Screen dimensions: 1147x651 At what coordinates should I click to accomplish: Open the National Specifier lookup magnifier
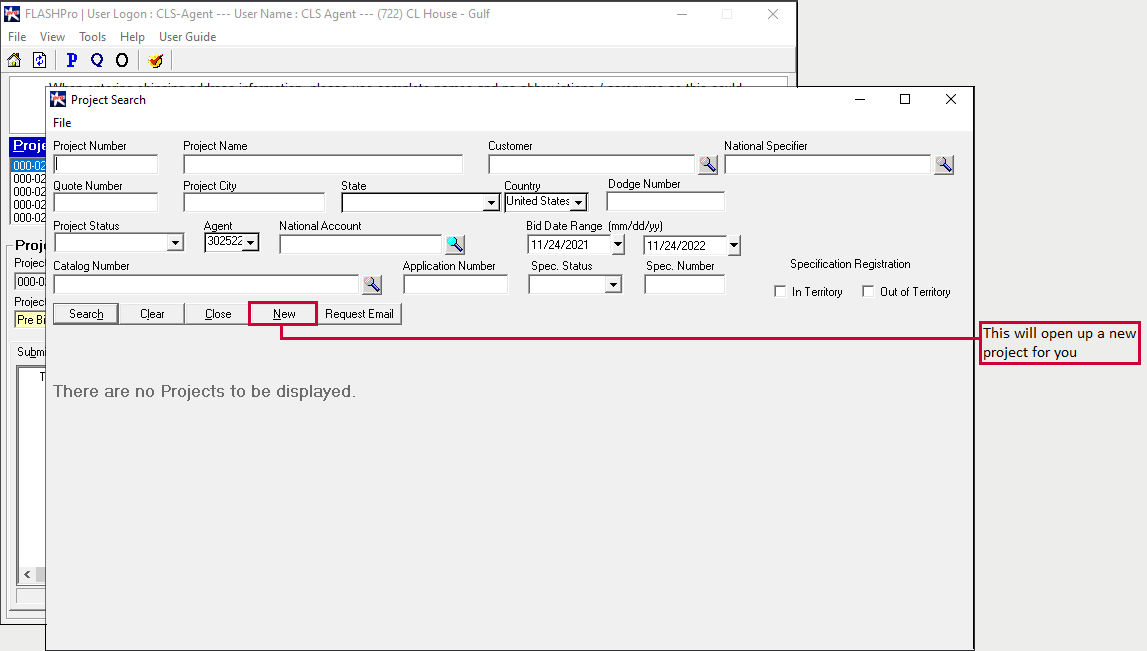943,165
